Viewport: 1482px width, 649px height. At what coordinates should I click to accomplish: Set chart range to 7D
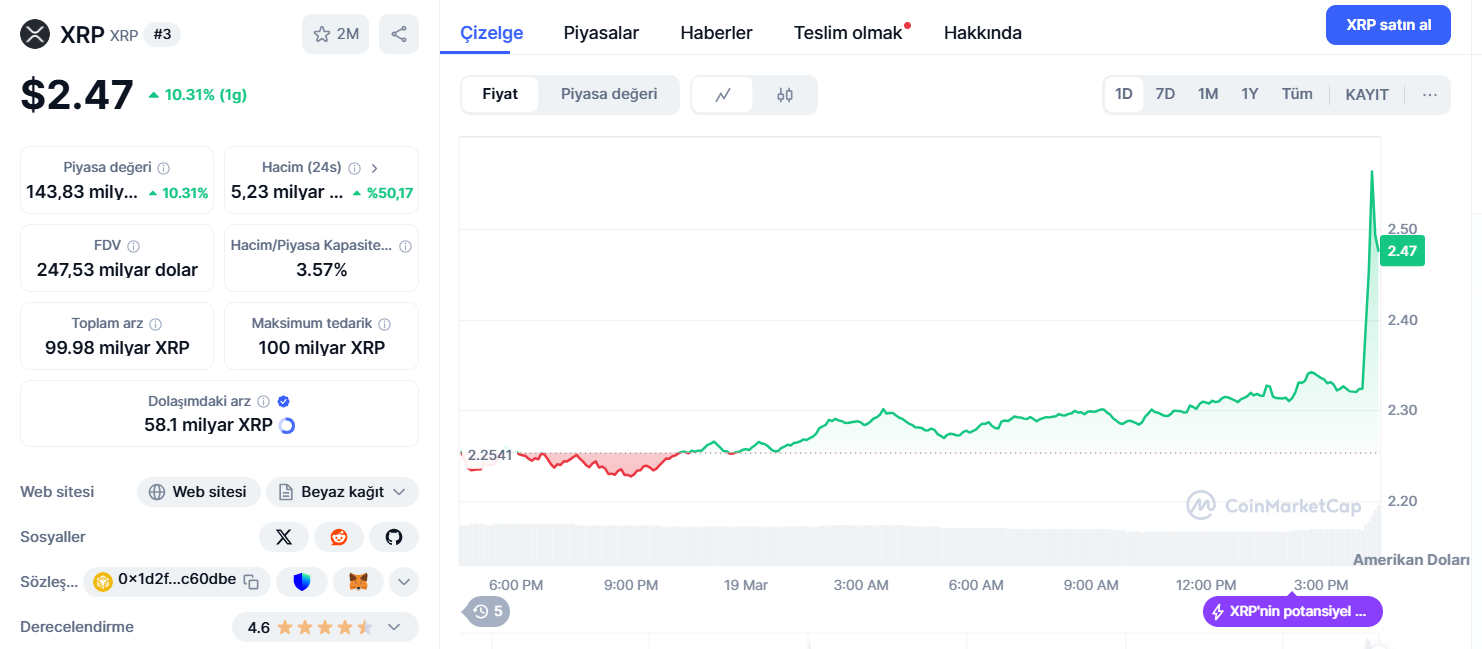(x=1165, y=95)
